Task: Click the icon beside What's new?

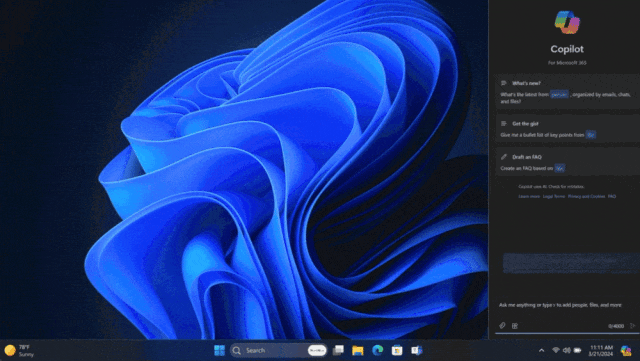Action: (504, 83)
